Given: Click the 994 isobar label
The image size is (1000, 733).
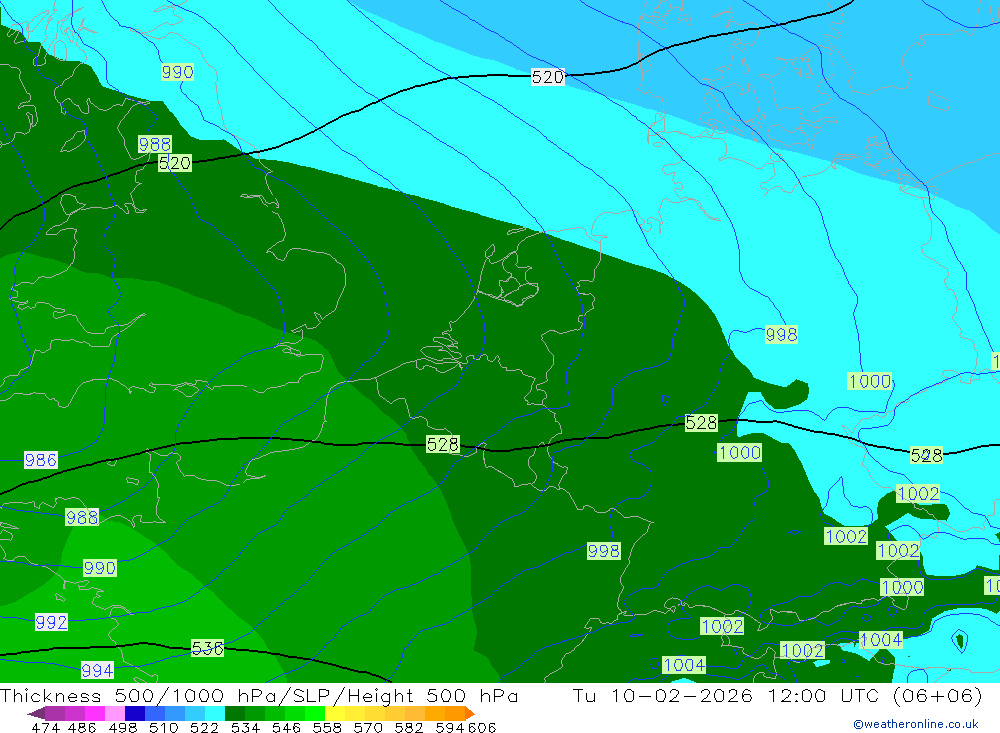Looking at the screenshot, I should pyautogui.click(x=97, y=670).
